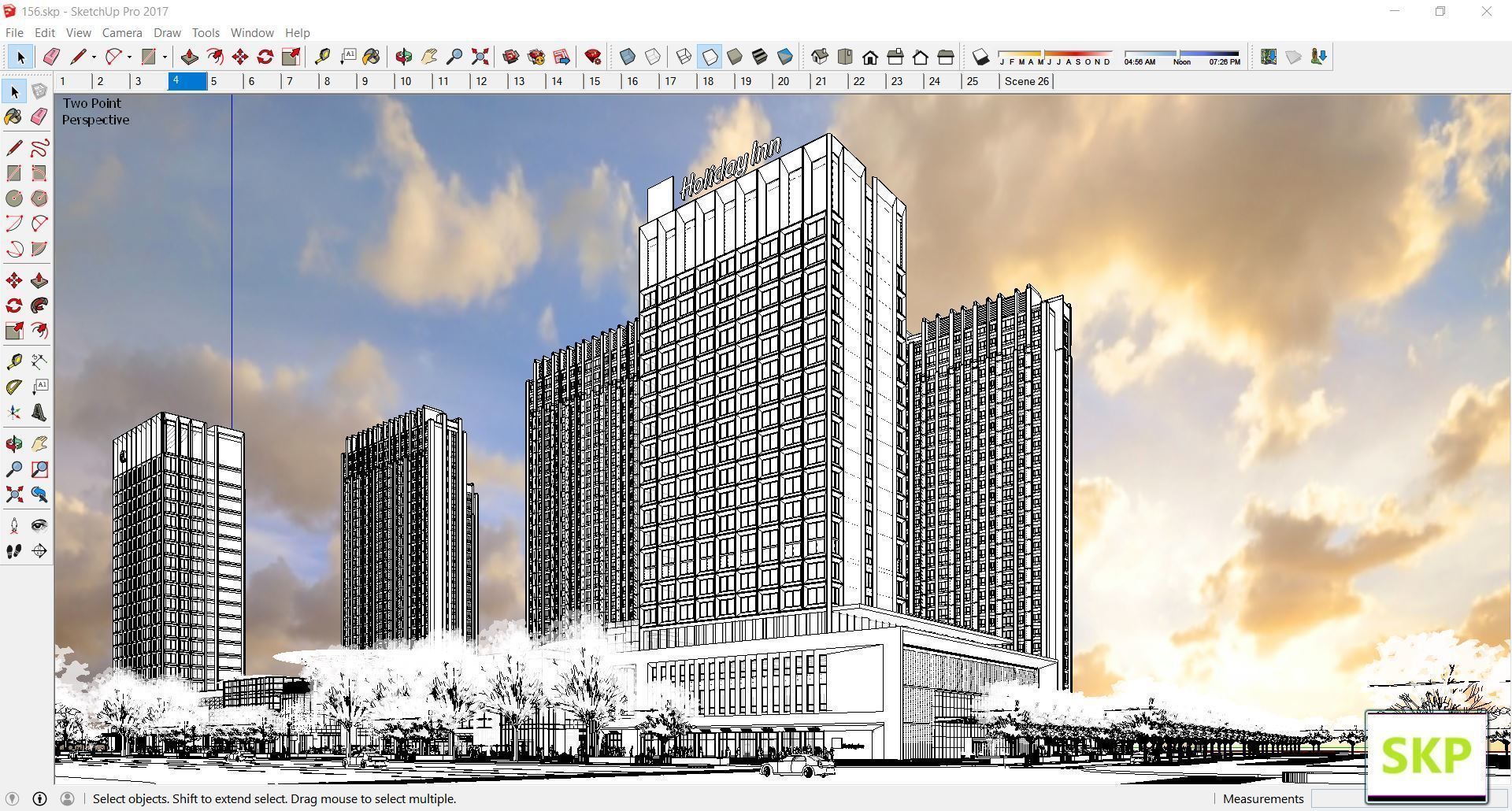Toggle X-Ray face style

tap(628, 57)
